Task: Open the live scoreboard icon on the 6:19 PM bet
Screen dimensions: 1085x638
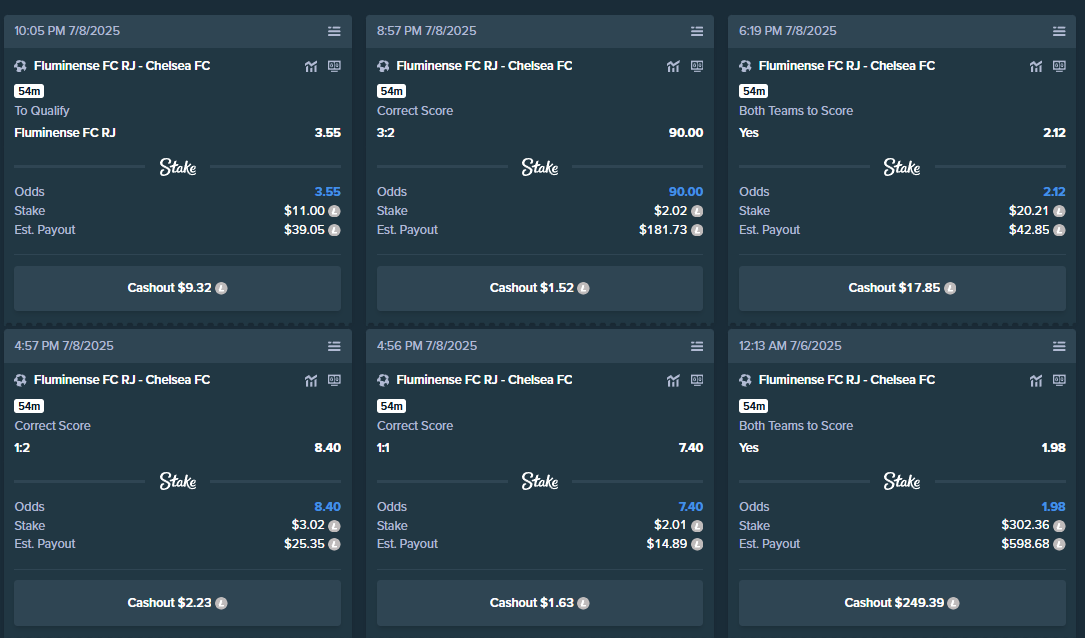Action: 1059,66
